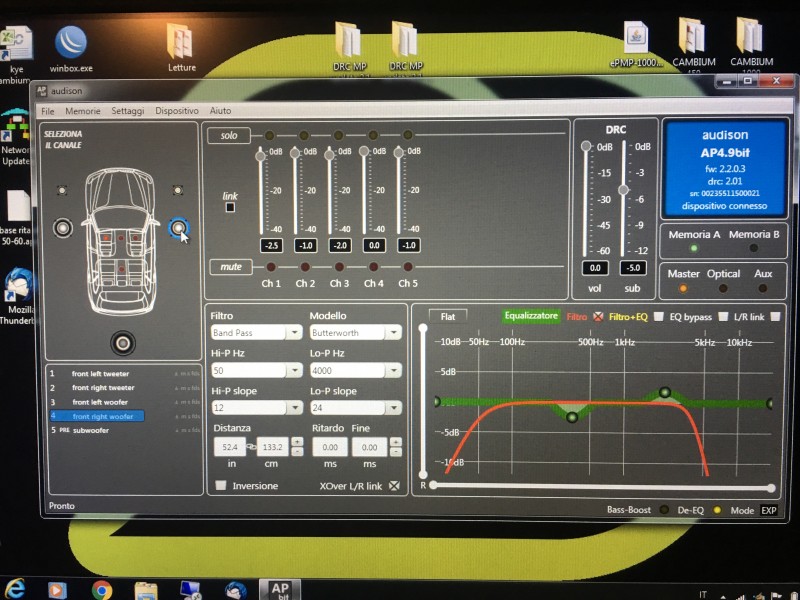This screenshot has height=600, width=800.
Task: Open winbox.exe desktop icon
Action: click(x=71, y=49)
